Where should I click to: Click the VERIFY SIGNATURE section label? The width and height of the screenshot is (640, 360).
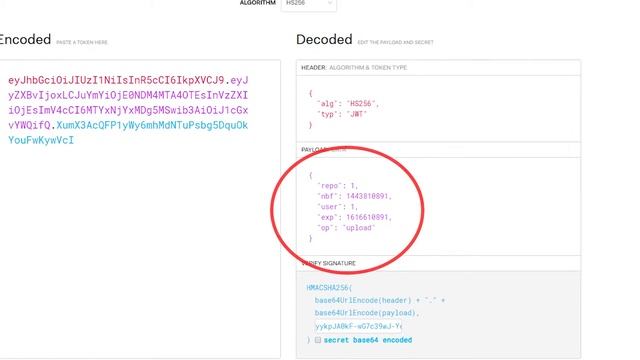(329, 263)
